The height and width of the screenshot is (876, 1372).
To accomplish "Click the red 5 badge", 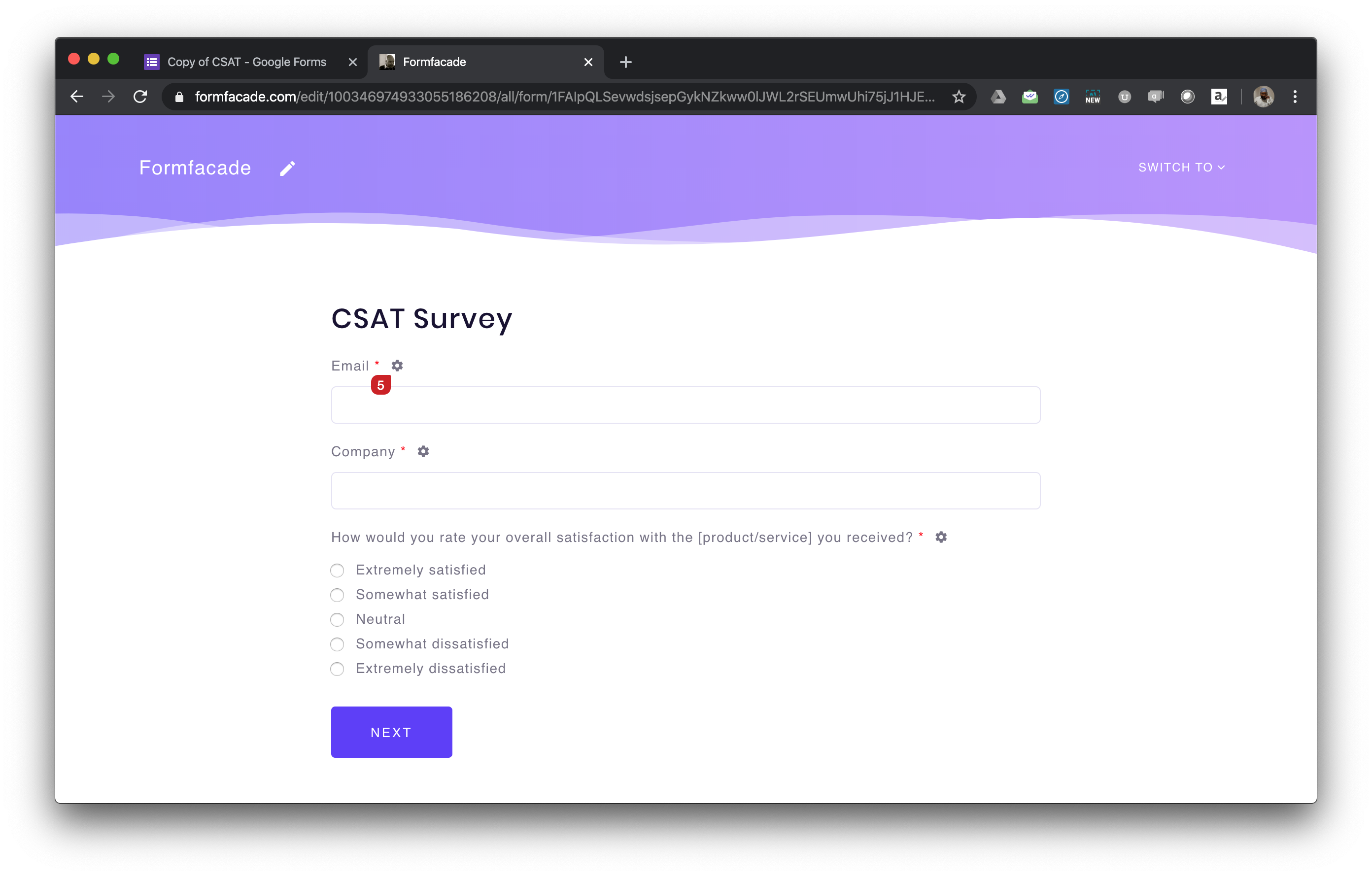I will click(380, 385).
